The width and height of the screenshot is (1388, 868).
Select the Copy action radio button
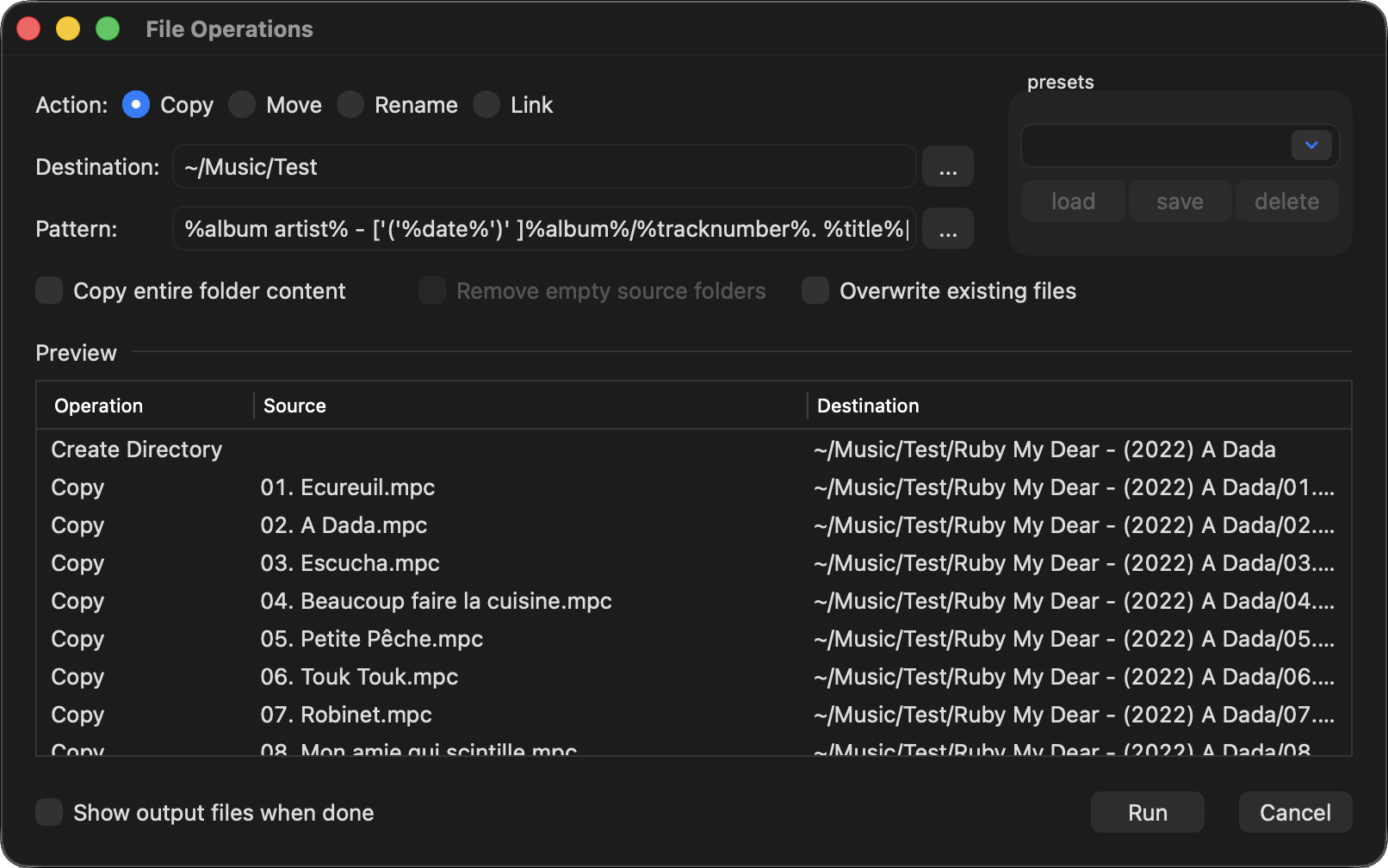click(x=136, y=105)
